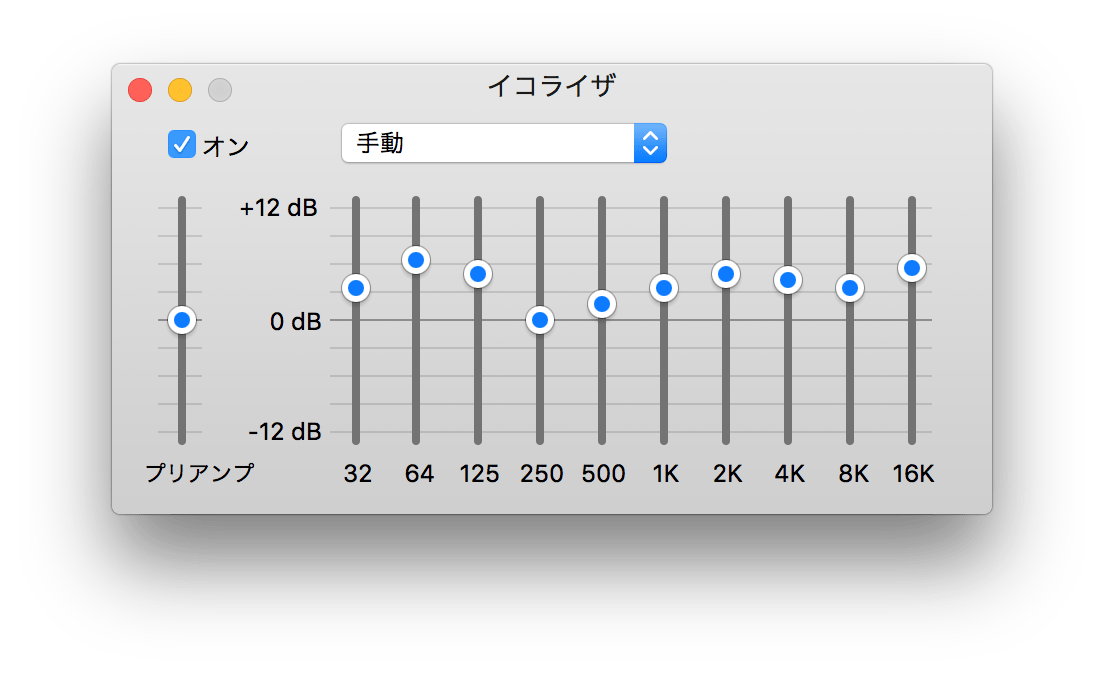Click the +12 dB scale label

pyautogui.click(x=279, y=208)
